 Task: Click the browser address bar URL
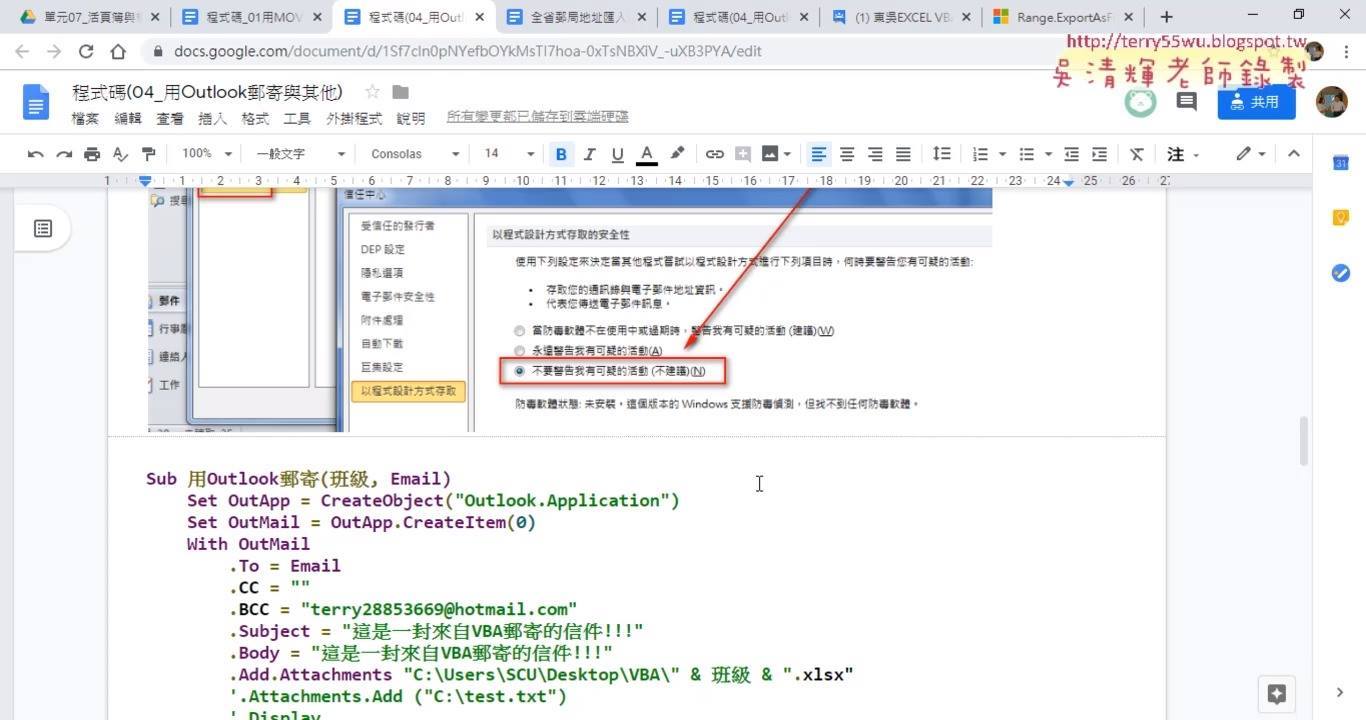coord(468,51)
